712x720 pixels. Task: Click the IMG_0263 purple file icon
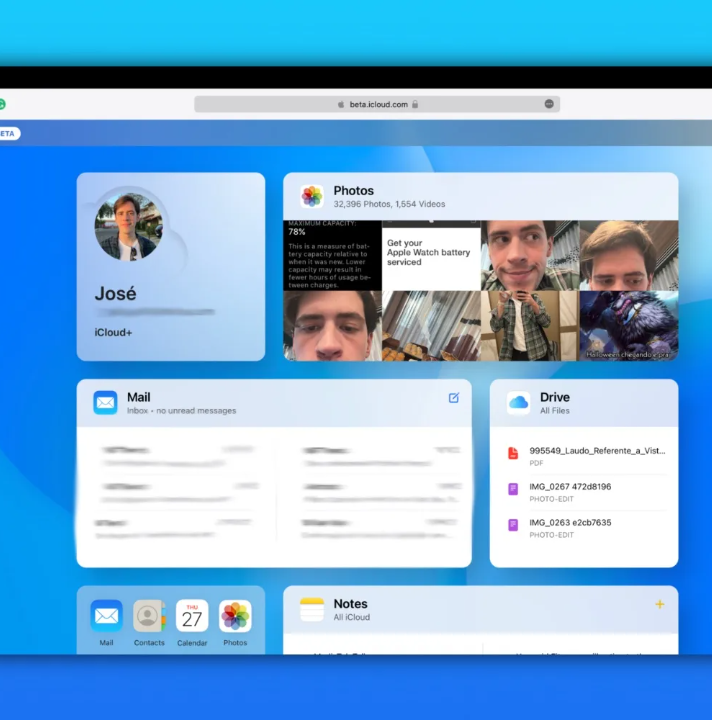click(513, 525)
